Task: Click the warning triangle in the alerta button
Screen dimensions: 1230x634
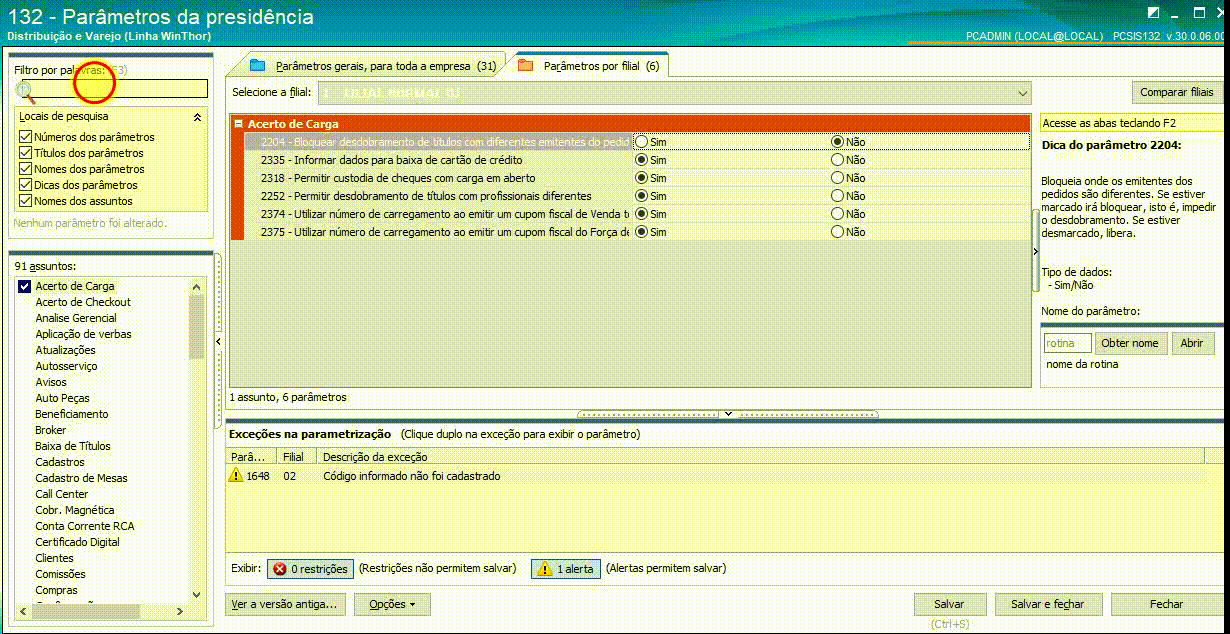Action: 544,569
